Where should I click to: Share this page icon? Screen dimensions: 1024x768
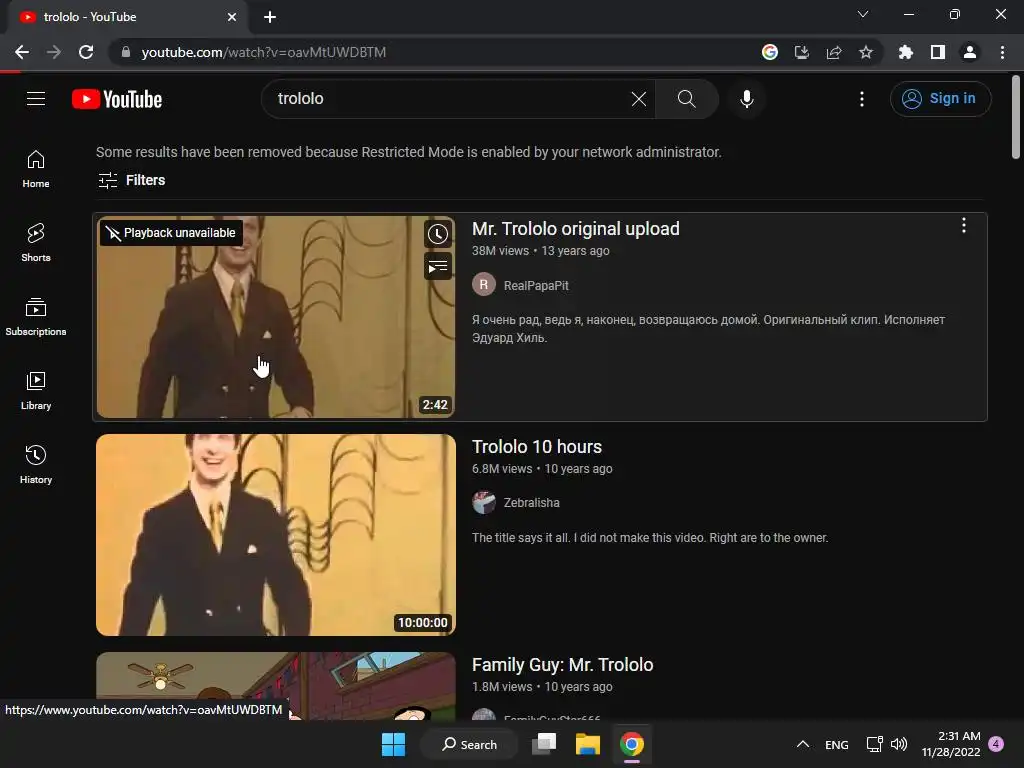tap(834, 52)
